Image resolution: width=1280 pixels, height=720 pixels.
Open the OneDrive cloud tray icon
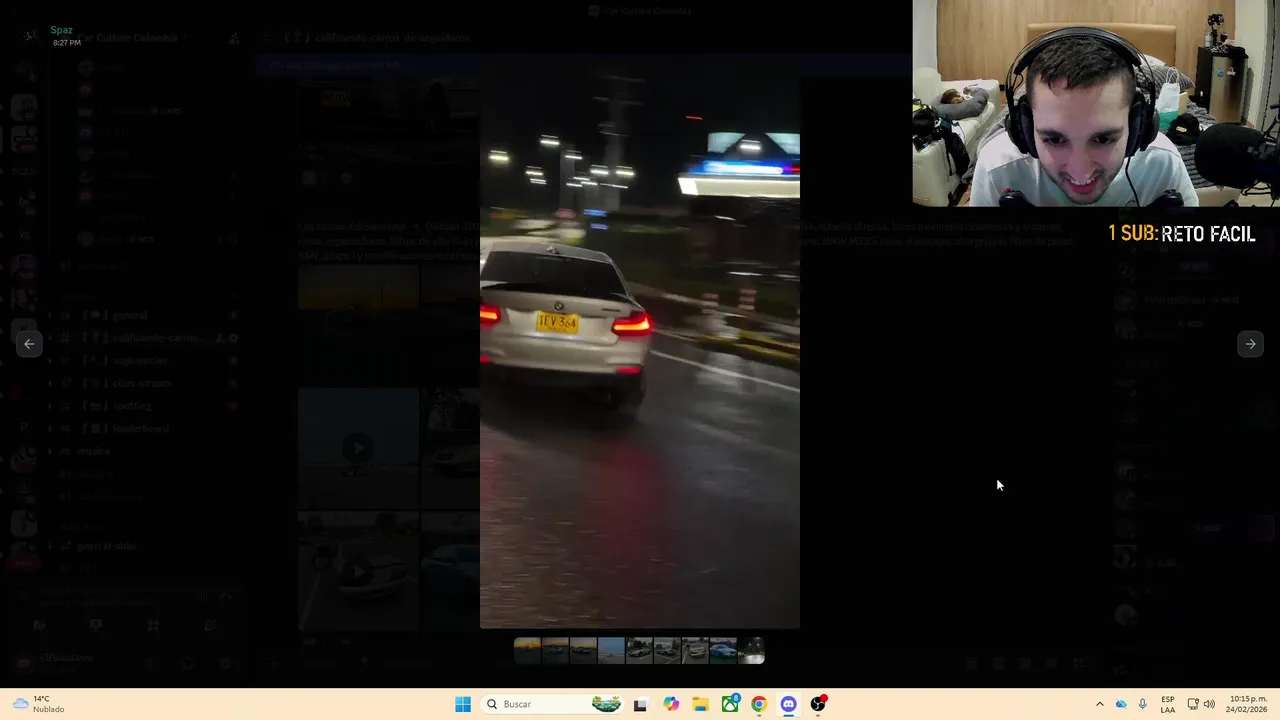(x=1121, y=704)
